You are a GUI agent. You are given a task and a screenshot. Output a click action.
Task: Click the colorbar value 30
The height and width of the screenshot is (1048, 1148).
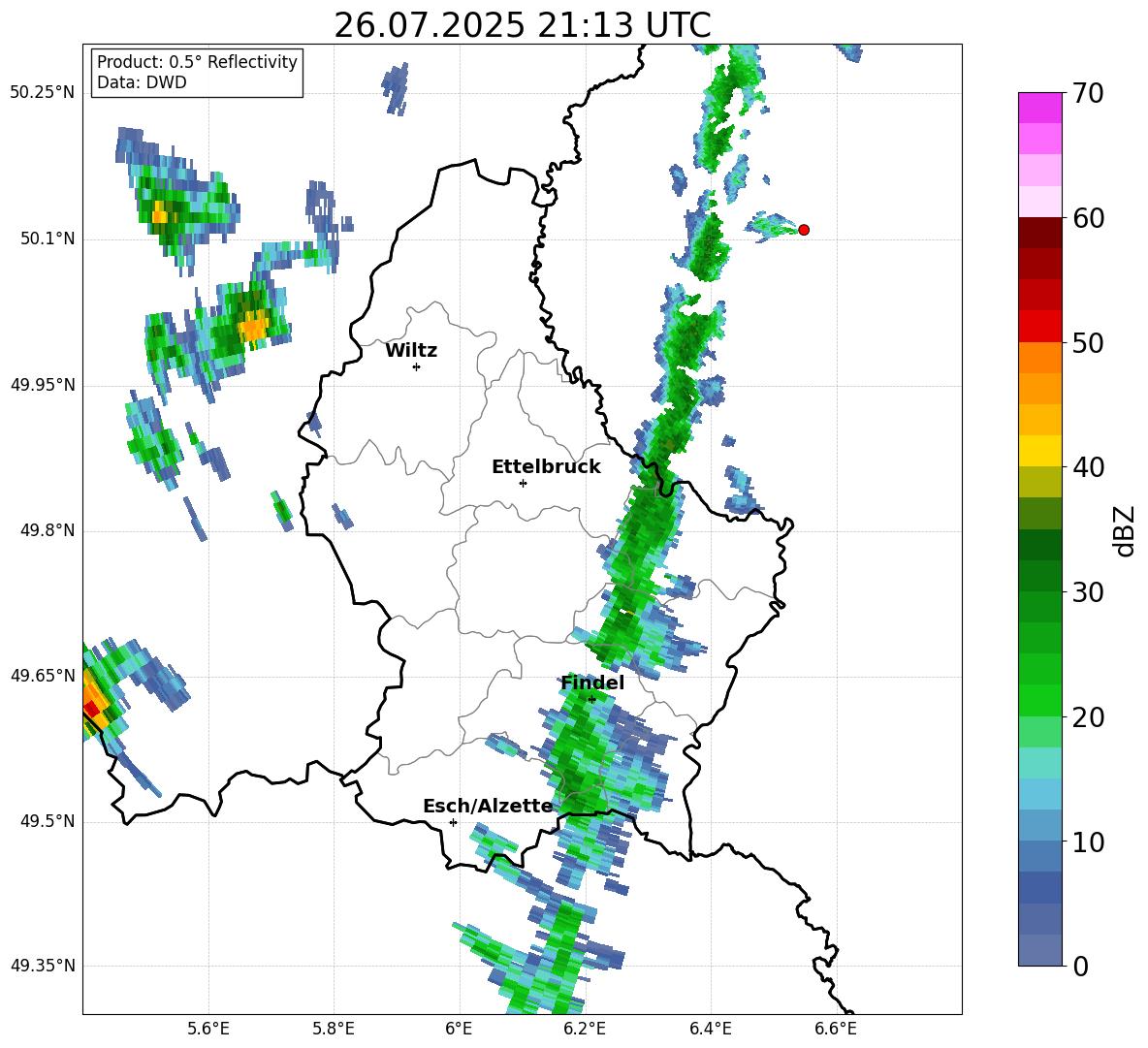click(x=1088, y=592)
